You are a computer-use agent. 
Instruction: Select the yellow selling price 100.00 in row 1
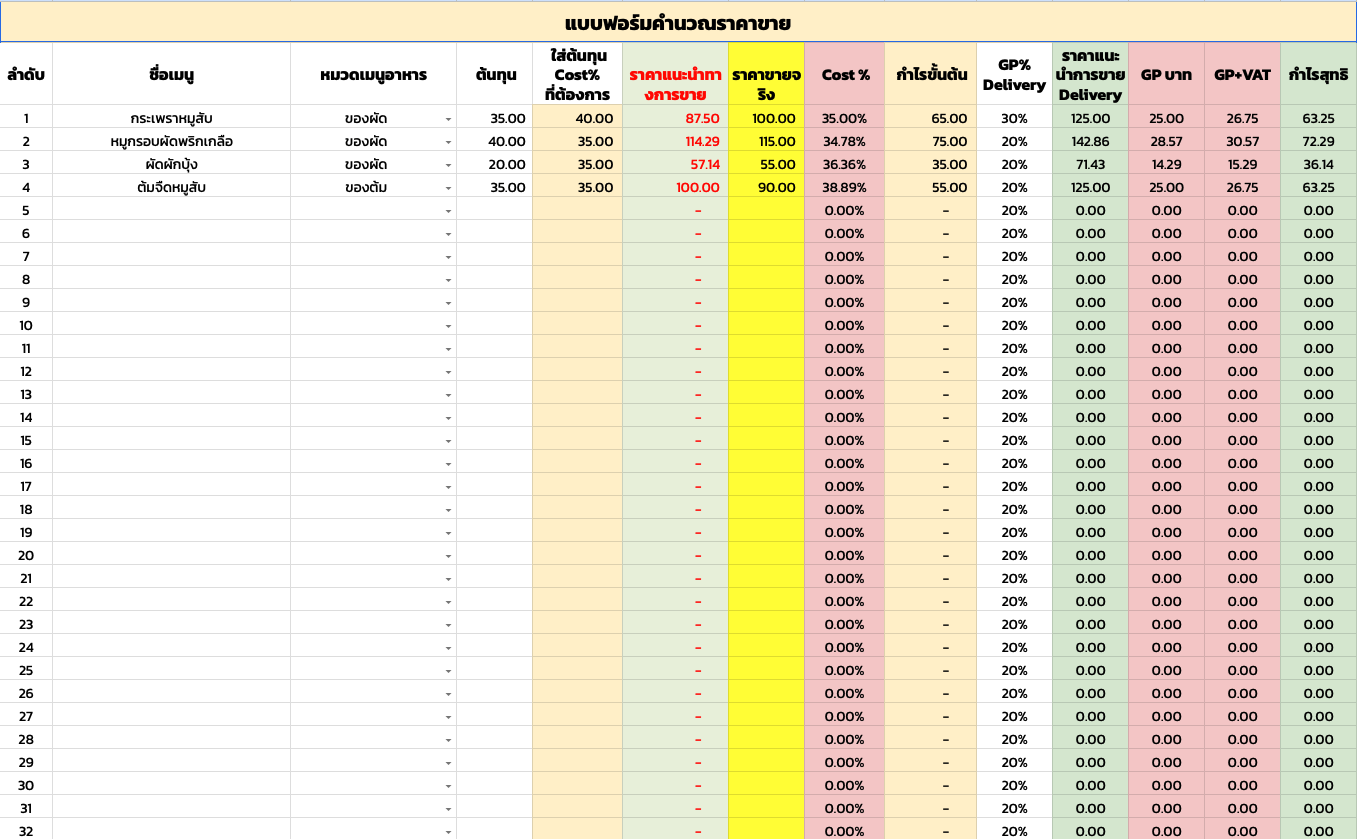tap(767, 118)
